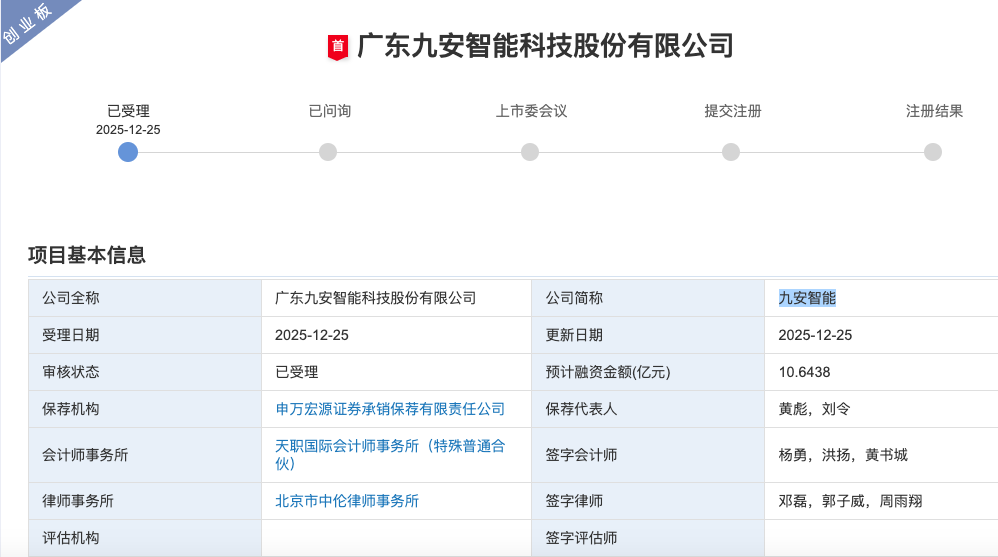Select the blue 已受理 stage circle
This screenshot has height=557, width=998.
click(128, 152)
